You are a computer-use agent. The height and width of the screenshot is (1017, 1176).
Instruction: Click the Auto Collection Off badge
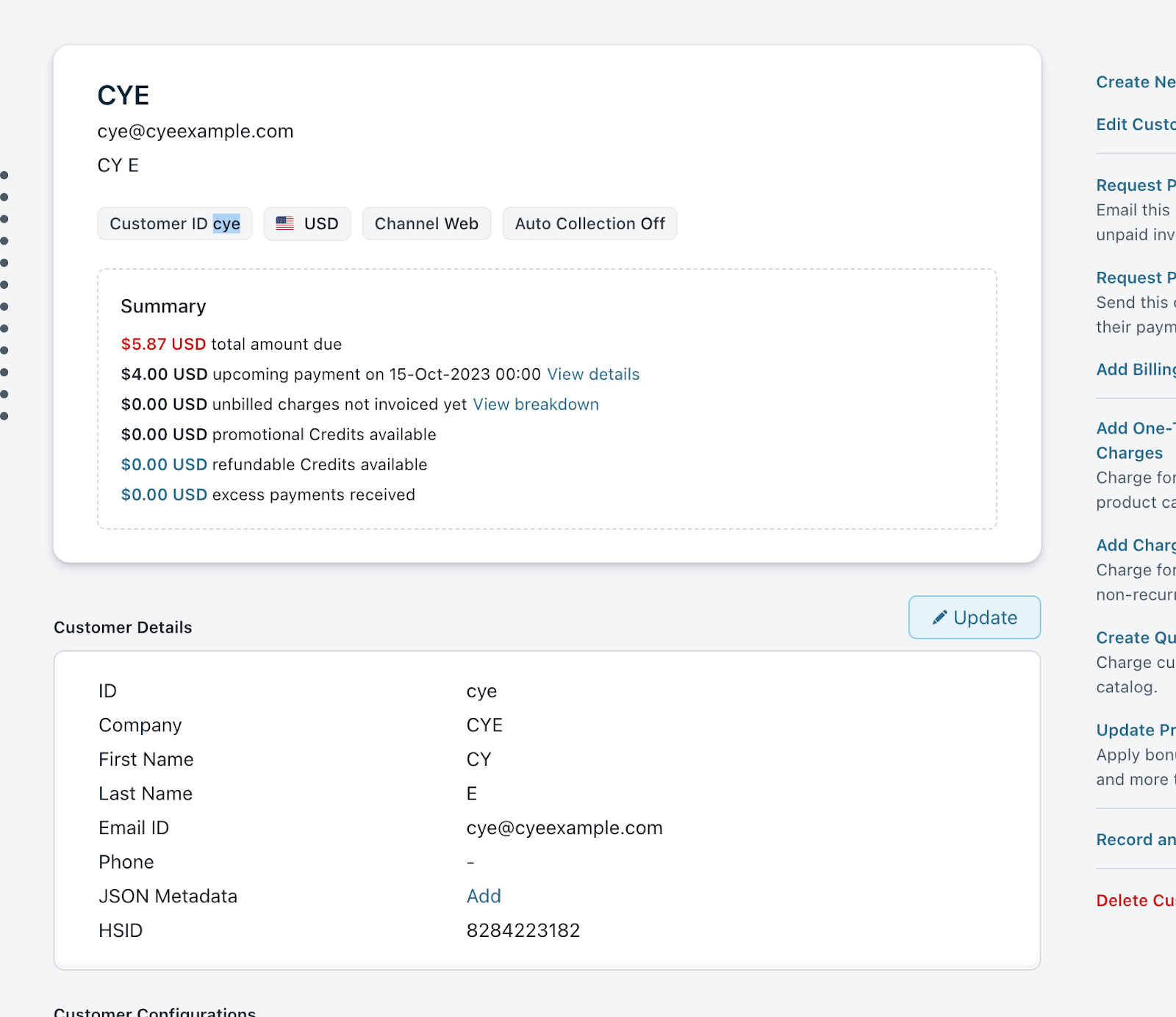[589, 223]
